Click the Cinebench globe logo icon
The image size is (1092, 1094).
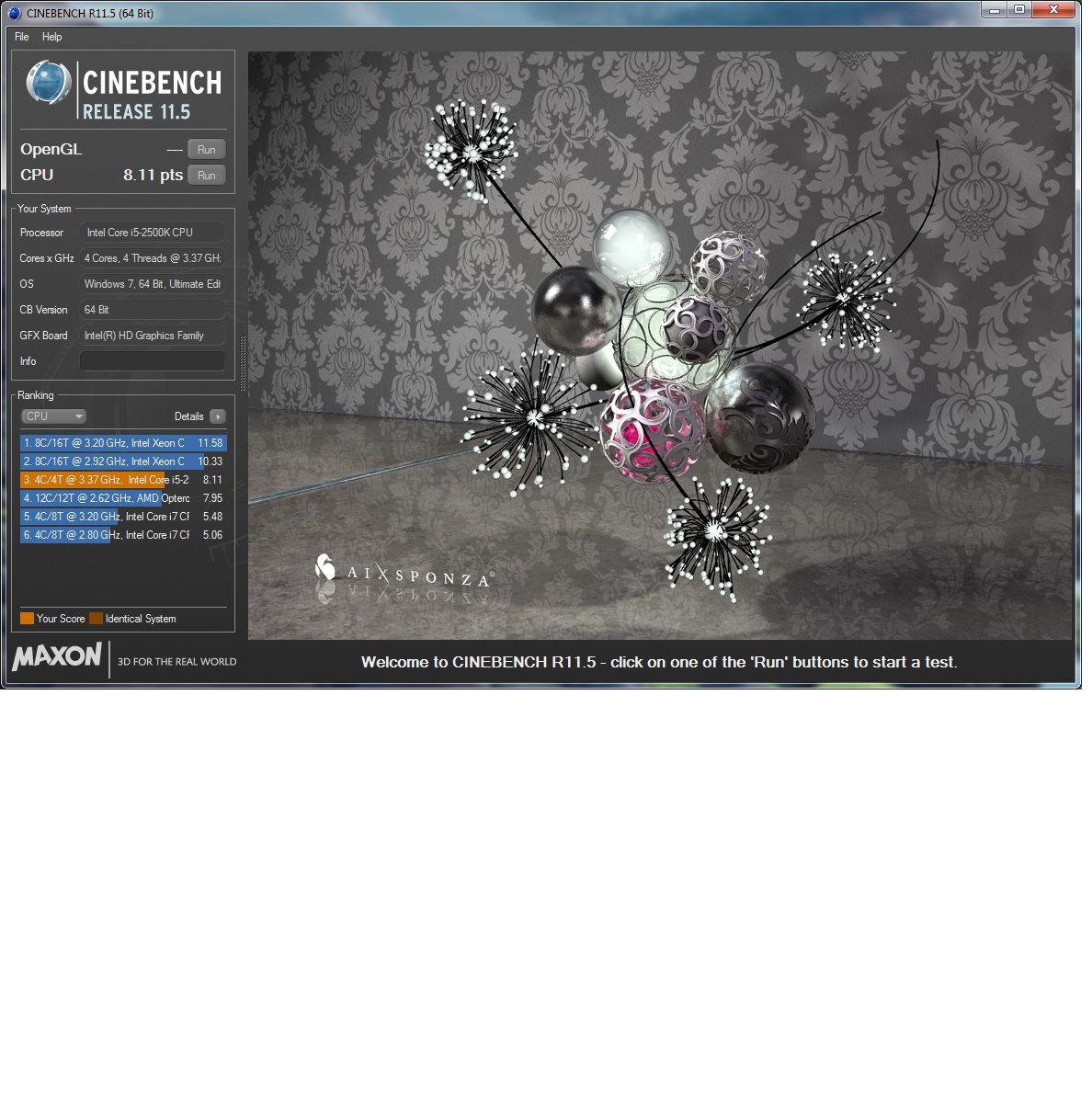point(48,83)
